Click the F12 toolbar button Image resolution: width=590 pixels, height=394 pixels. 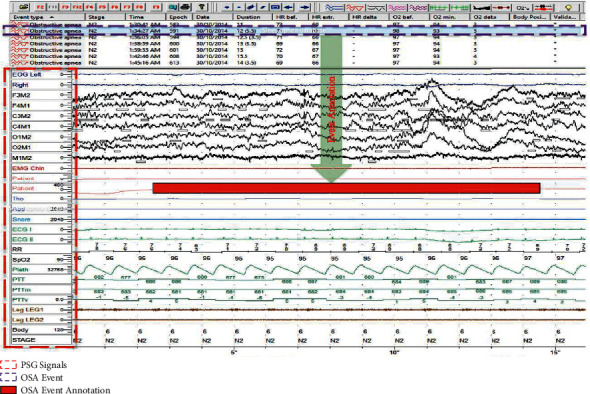tap(77, 7)
